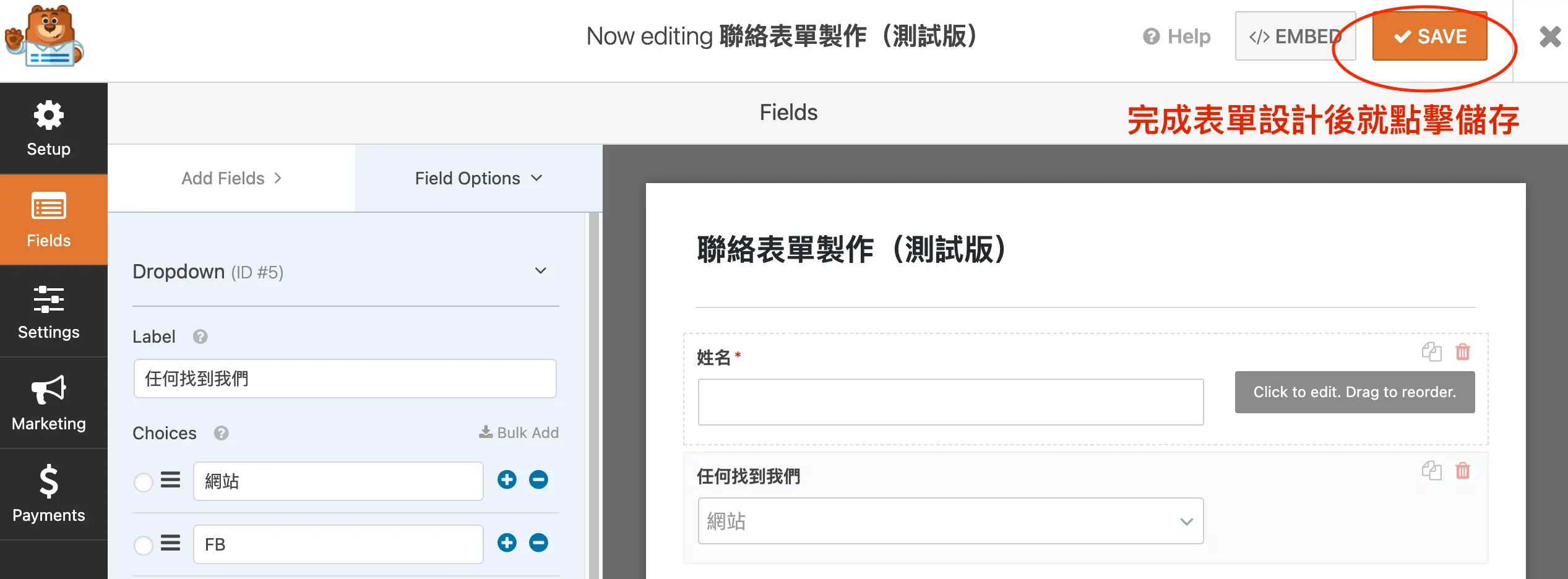Show Label help tooltip icon
The height and width of the screenshot is (579, 1568).
pyautogui.click(x=200, y=337)
